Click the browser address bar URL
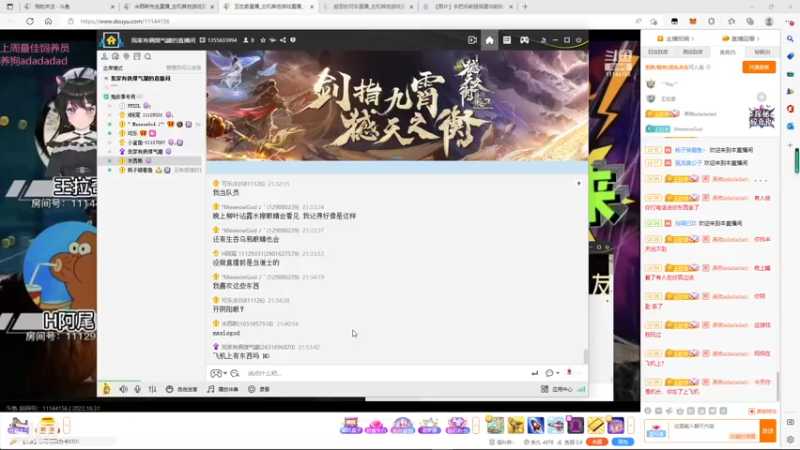 125,21
